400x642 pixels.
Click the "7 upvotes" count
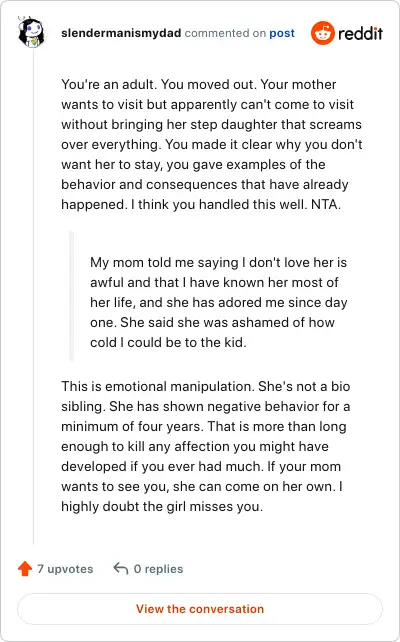pos(65,569)
